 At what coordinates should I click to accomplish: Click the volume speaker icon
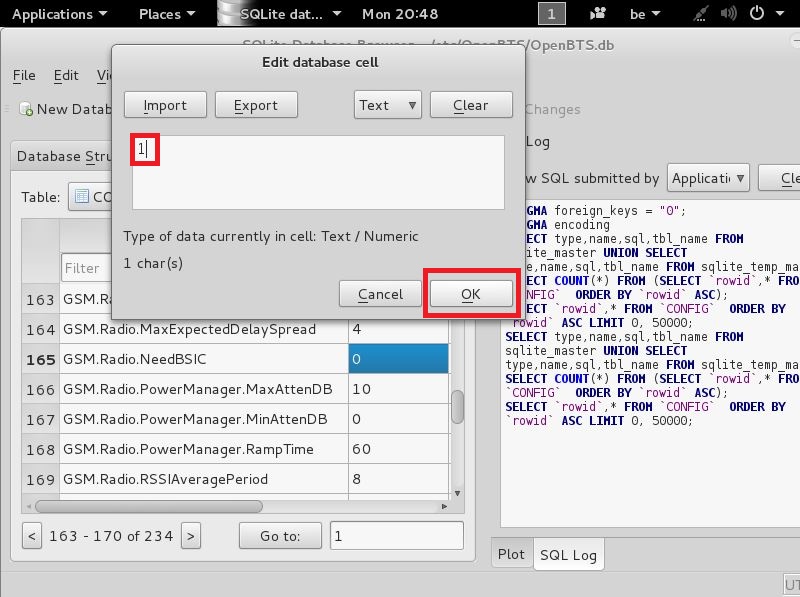[728, 14]
